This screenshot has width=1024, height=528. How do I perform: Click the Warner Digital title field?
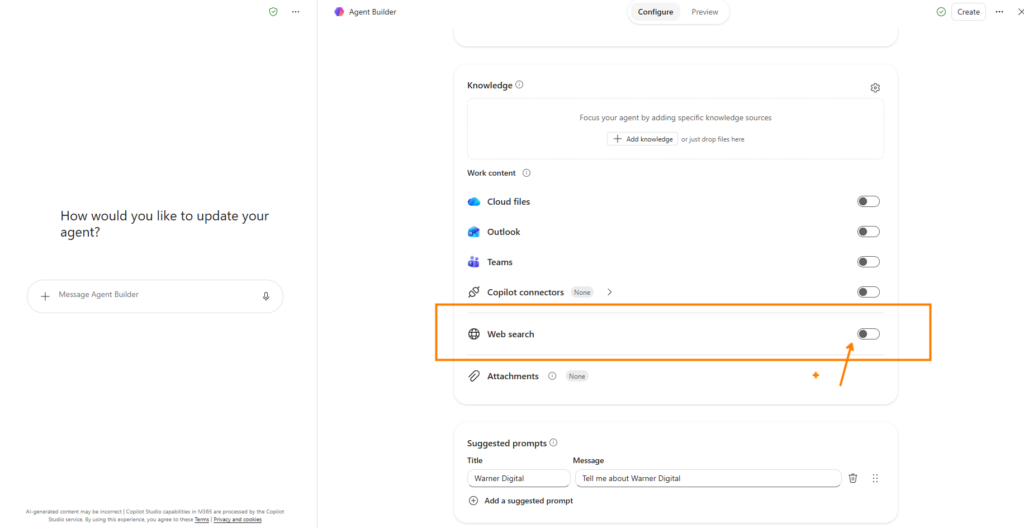519,478
